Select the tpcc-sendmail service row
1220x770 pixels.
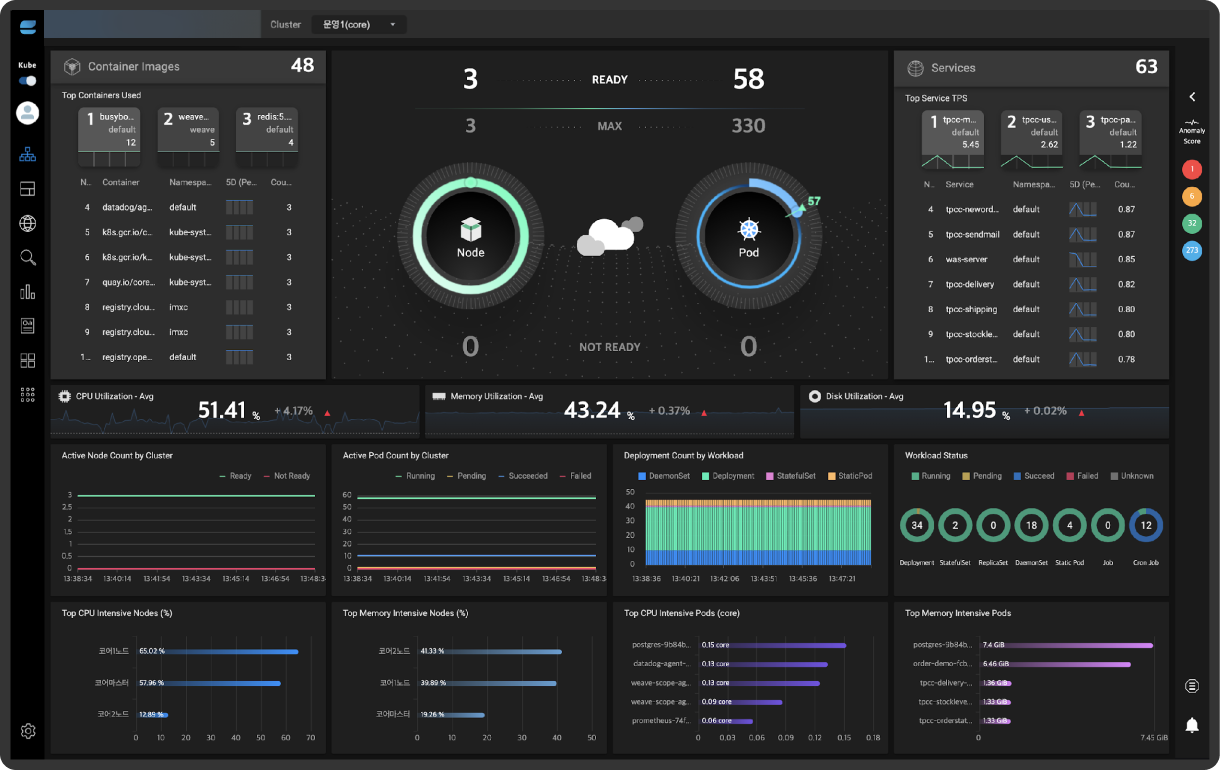pyautogui.click(x=1031, y=234)
